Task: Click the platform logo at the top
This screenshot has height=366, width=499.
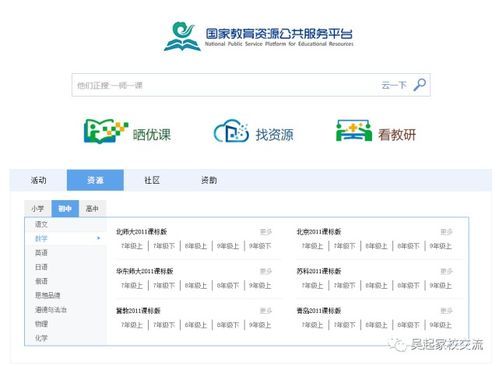Action: [258, 37]
